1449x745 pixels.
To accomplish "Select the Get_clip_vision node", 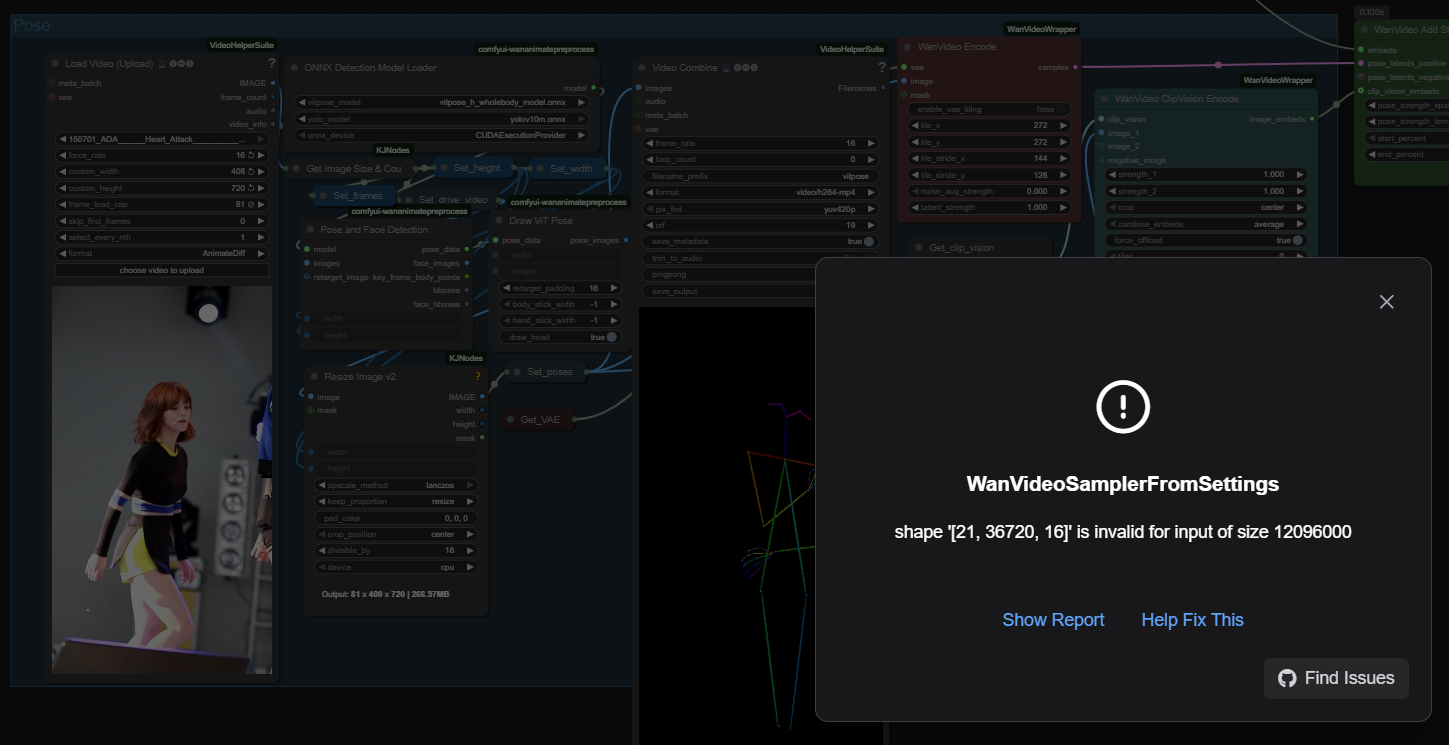I will [x=980, y=248].
